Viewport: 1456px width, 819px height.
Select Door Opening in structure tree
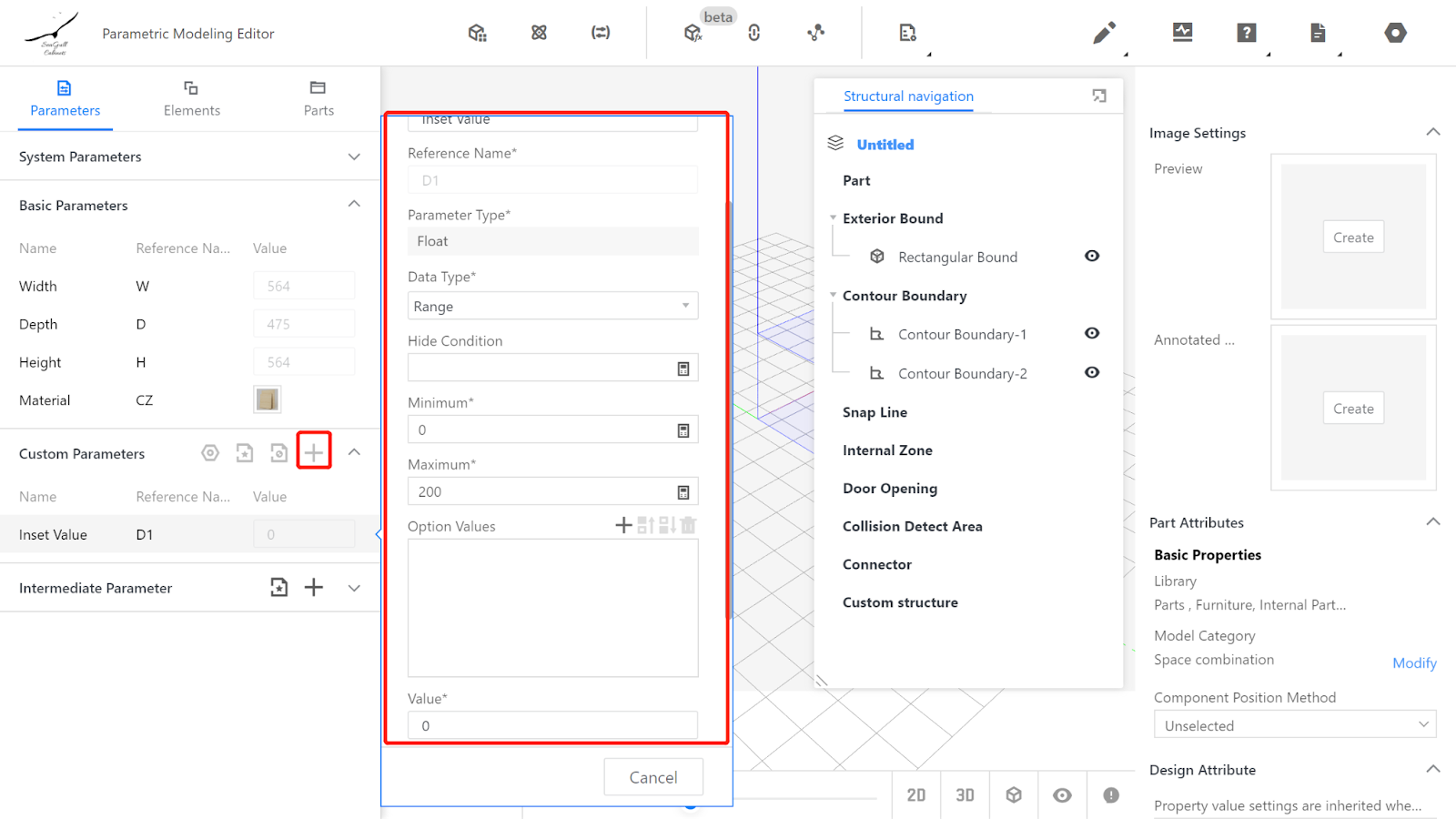click(x=890, y=489)
